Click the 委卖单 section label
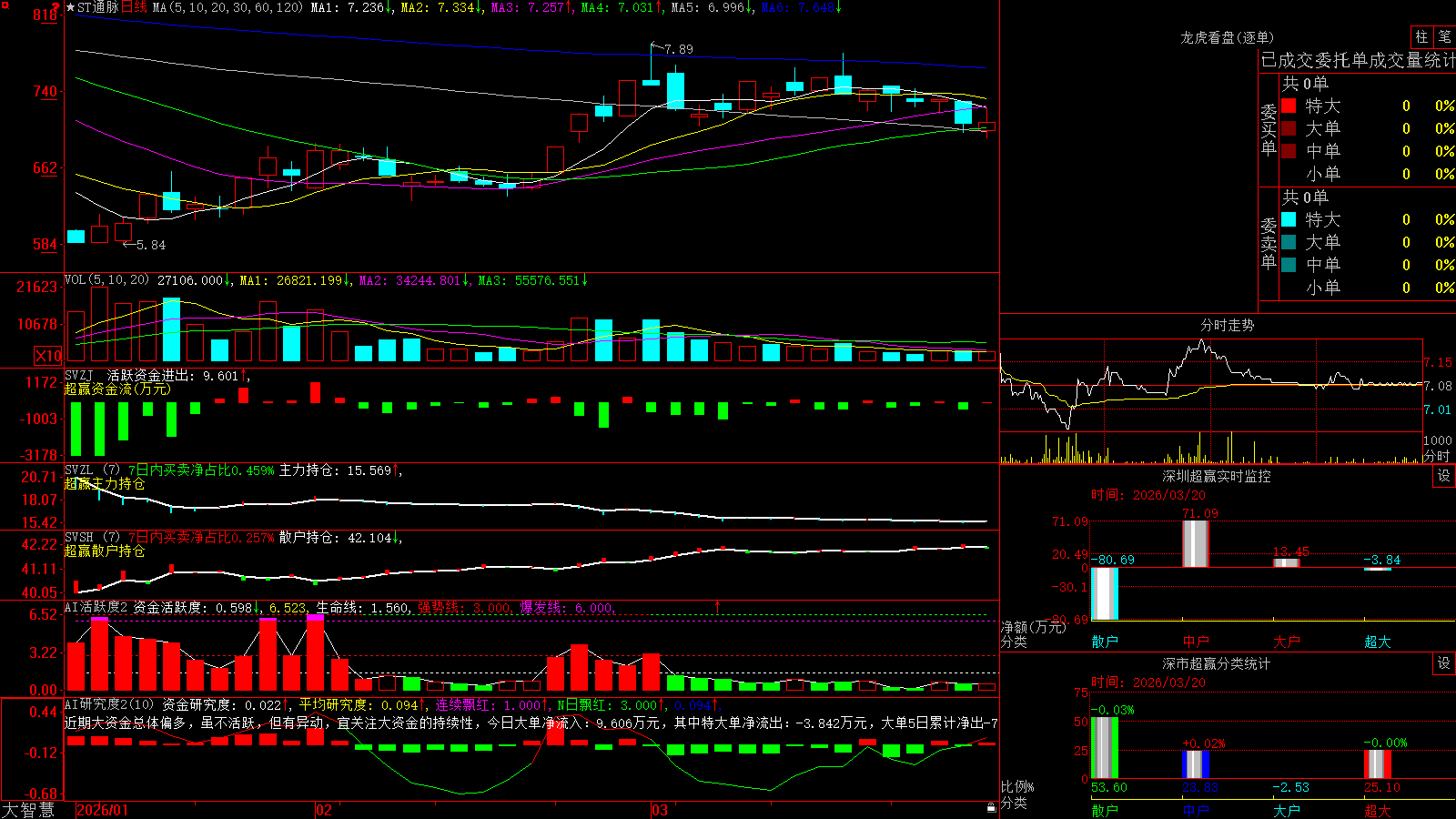The width and height of the screenshot is (1456, 819). [x=1269, y=244]
